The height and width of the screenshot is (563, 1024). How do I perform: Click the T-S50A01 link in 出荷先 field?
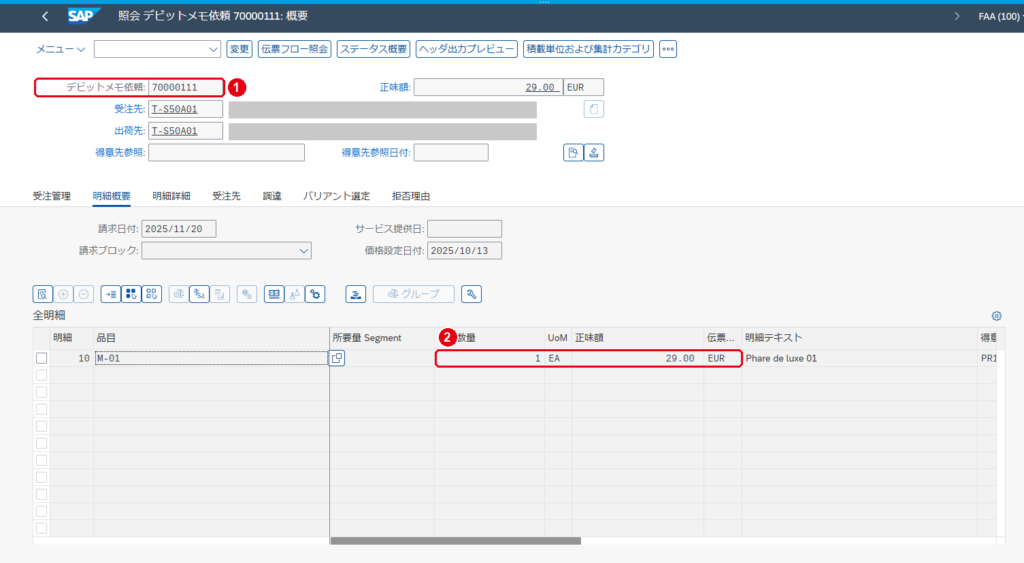click(x=174, y=131)
